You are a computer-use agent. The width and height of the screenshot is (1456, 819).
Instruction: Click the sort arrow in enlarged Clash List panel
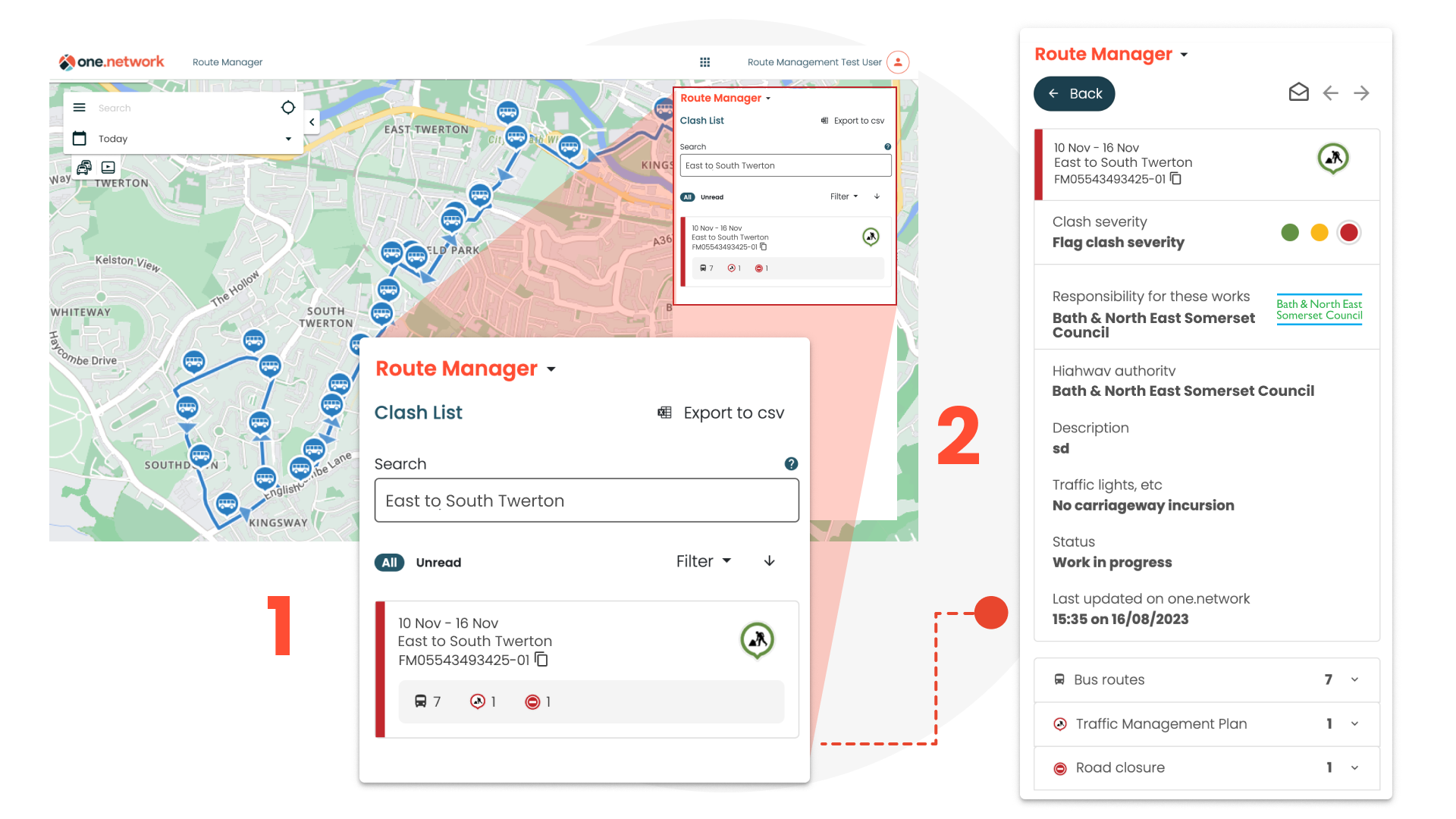pos(769,561)
